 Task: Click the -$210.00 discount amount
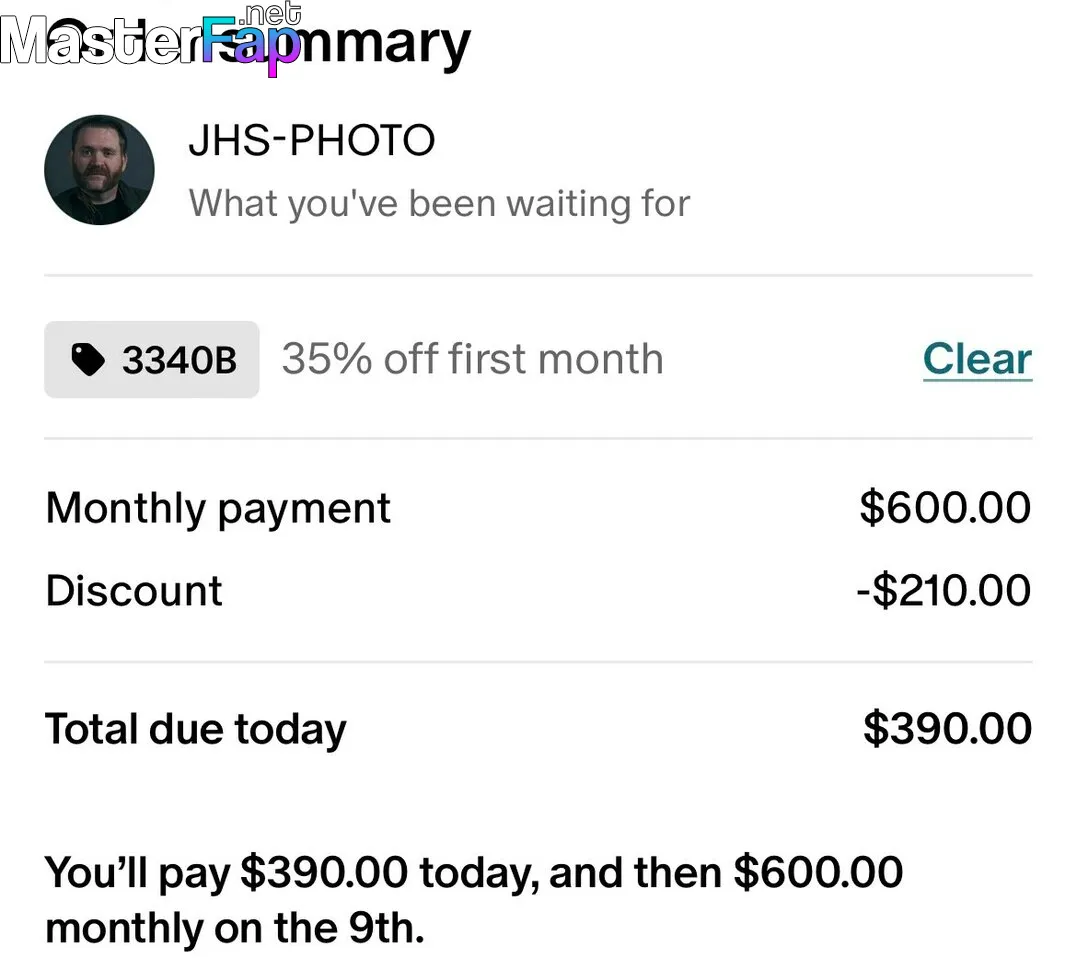point(943,590)
